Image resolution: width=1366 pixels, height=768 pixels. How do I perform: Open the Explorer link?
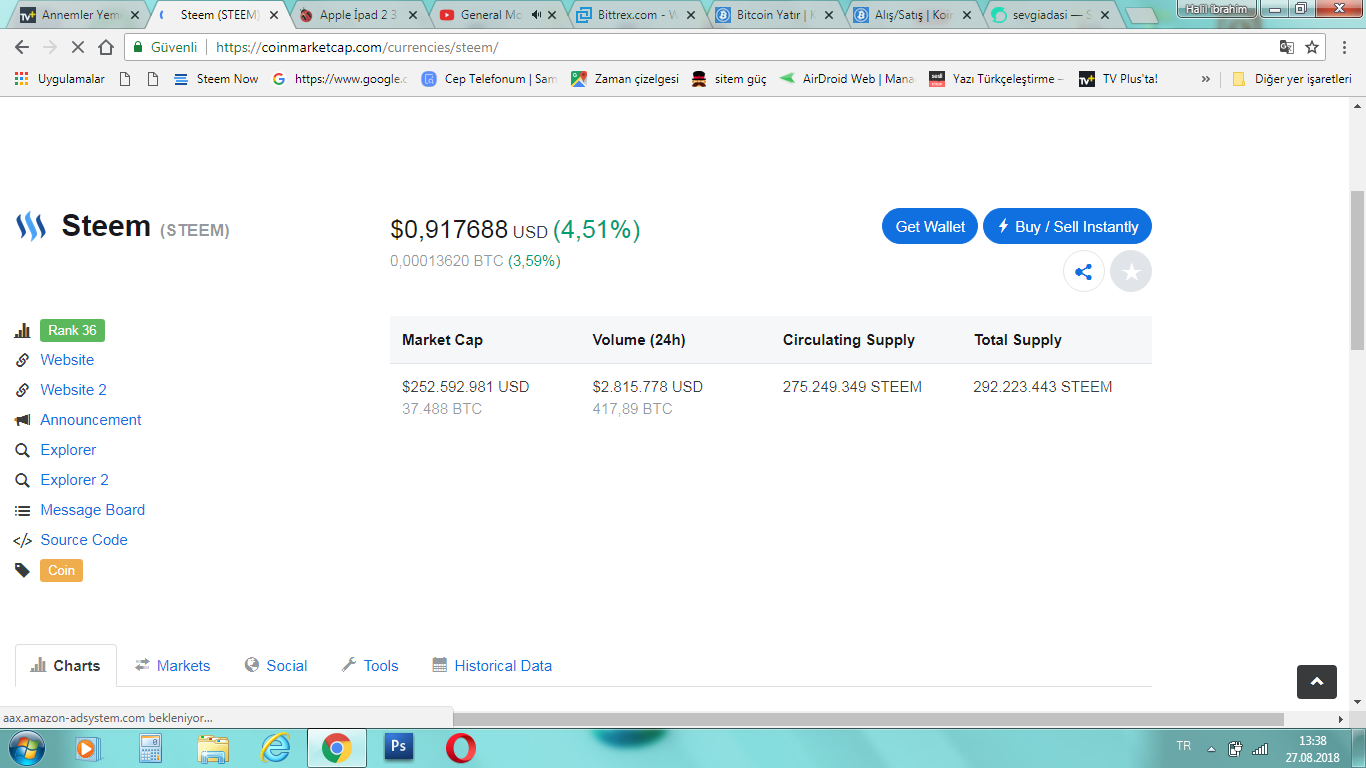pos(68,450)
